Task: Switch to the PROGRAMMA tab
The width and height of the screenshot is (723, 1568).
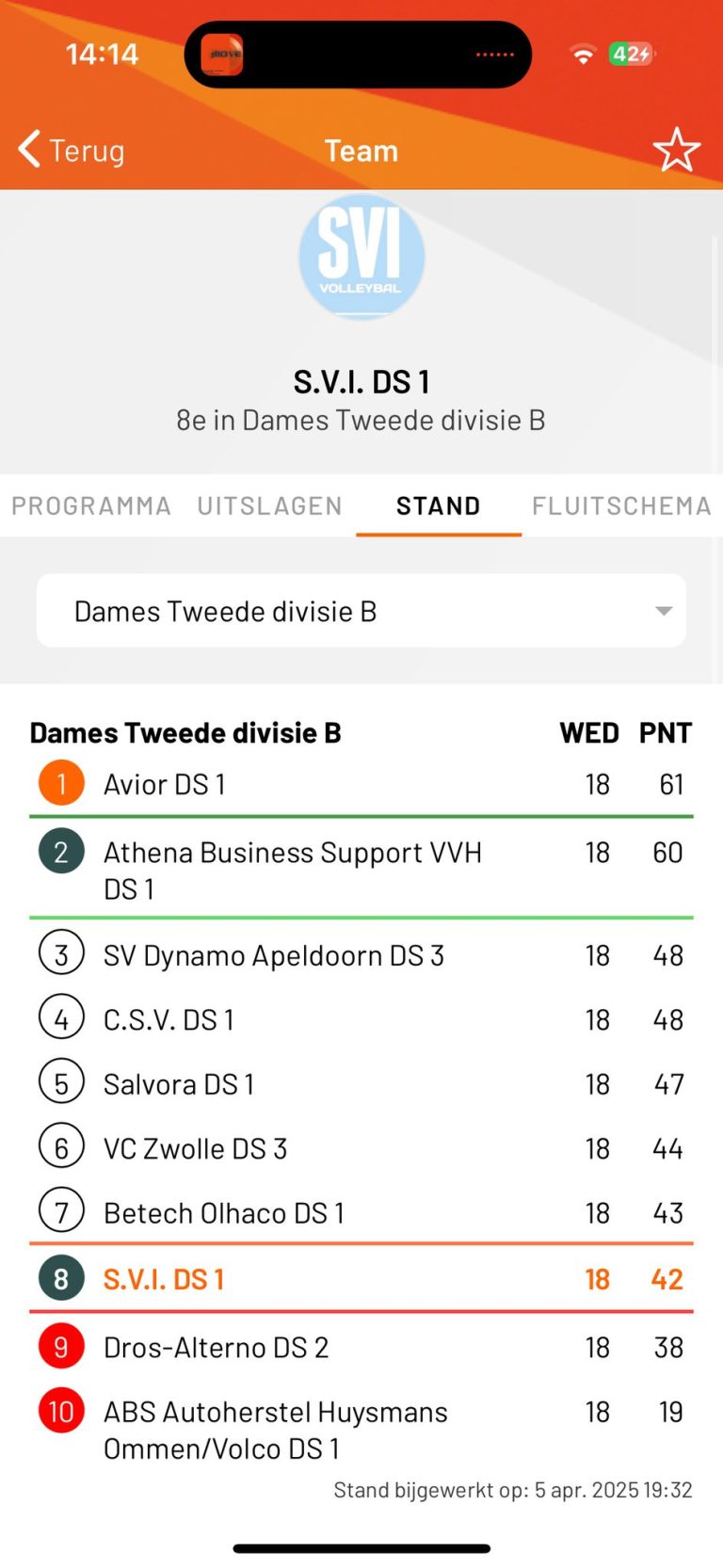Action: click(91, 506)
